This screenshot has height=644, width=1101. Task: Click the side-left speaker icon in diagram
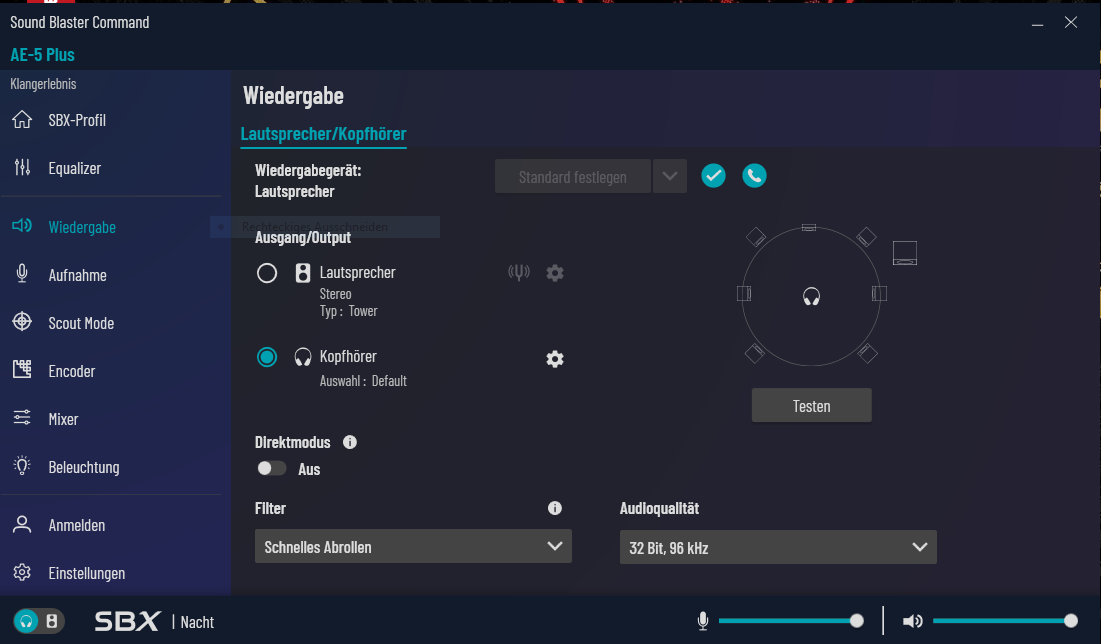click(x=744, y=294)
